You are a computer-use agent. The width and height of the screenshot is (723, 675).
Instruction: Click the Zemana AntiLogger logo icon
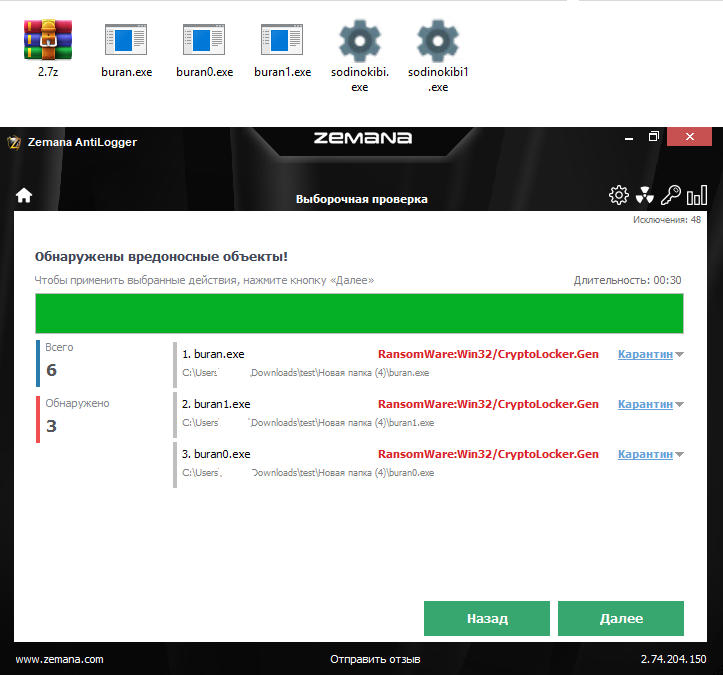click(x=14, y=142)
